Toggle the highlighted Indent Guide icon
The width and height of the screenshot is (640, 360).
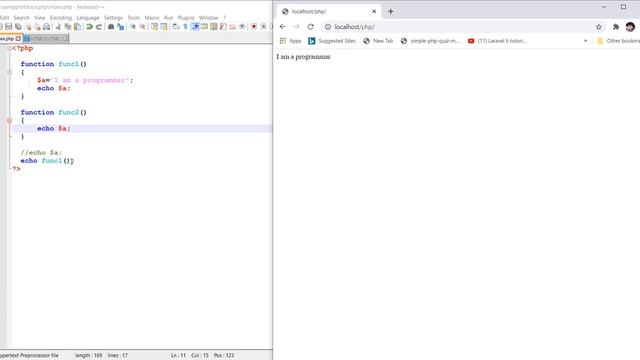pos(195,27)
